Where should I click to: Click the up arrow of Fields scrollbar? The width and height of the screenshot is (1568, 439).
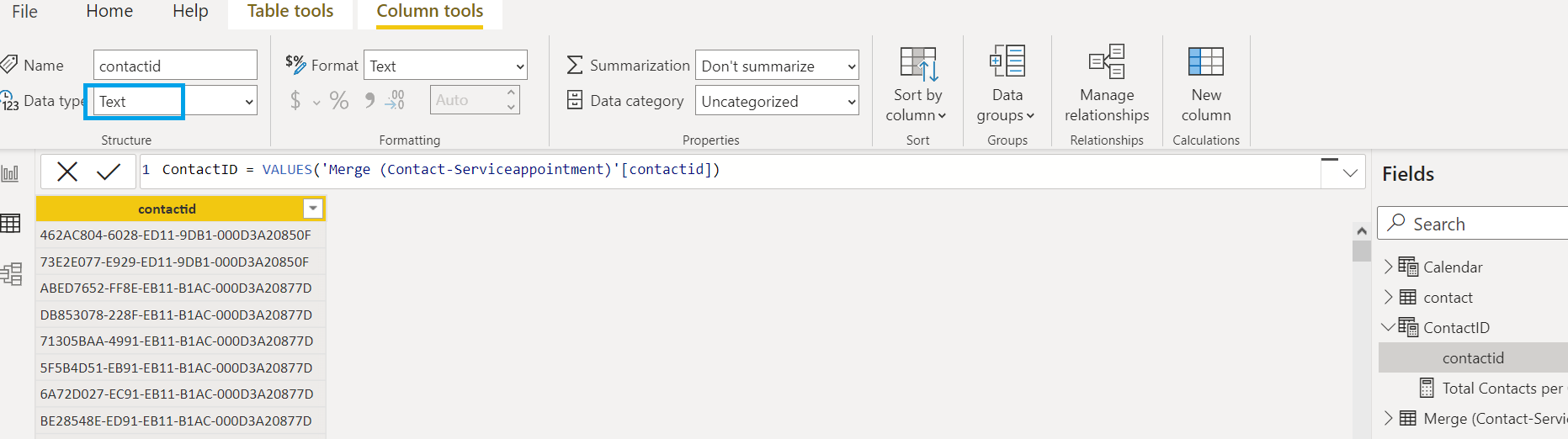tap(1361, 230)
